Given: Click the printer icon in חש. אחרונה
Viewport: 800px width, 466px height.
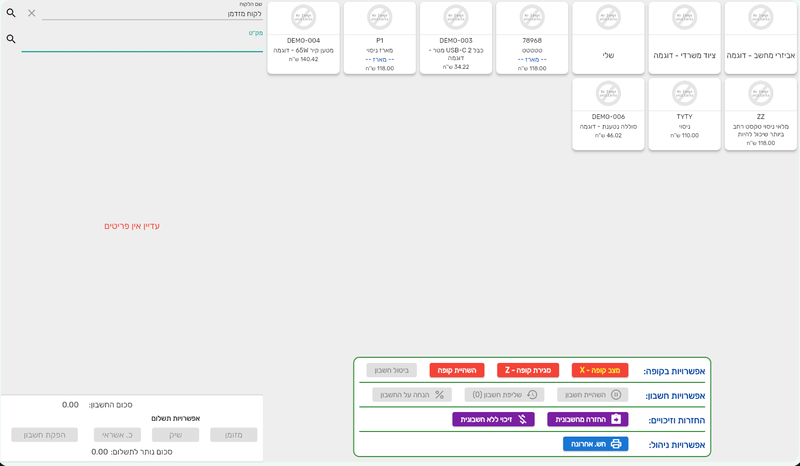Looking at the screenshot, I should (616, 444).
